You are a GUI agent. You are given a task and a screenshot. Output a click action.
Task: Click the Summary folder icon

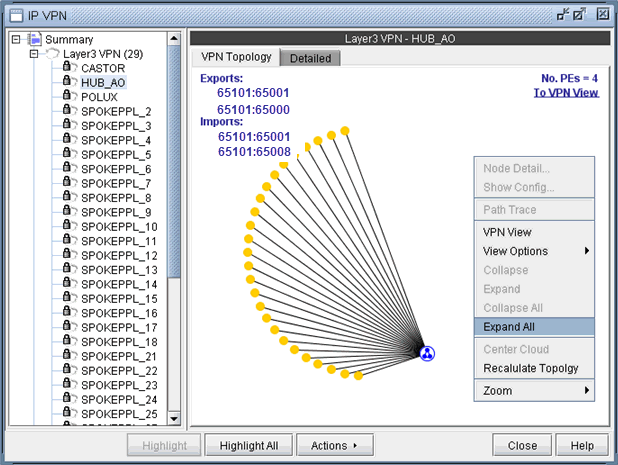[34, 39]
